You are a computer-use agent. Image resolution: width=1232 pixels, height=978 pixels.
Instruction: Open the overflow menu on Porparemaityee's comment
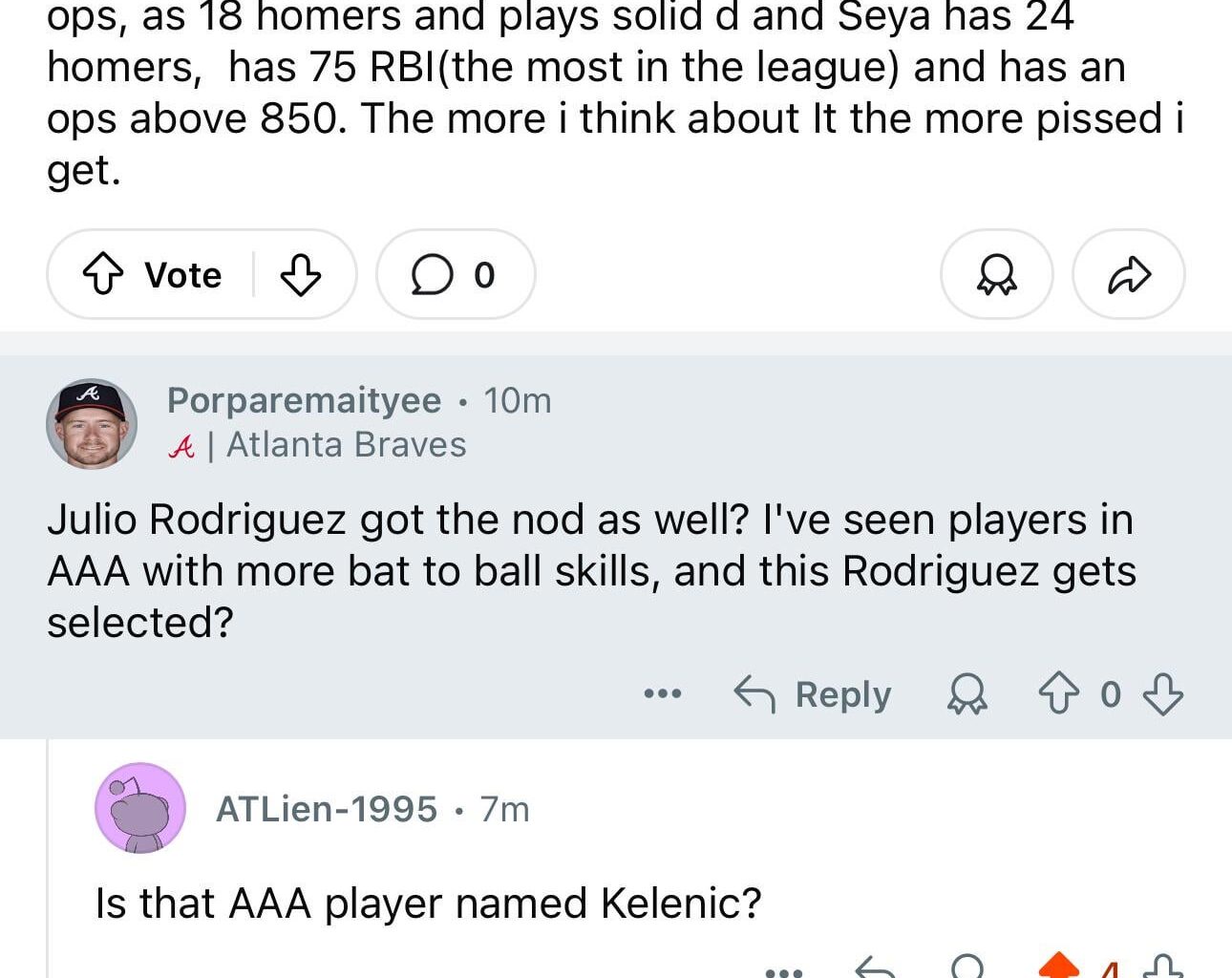coord(663,695)
